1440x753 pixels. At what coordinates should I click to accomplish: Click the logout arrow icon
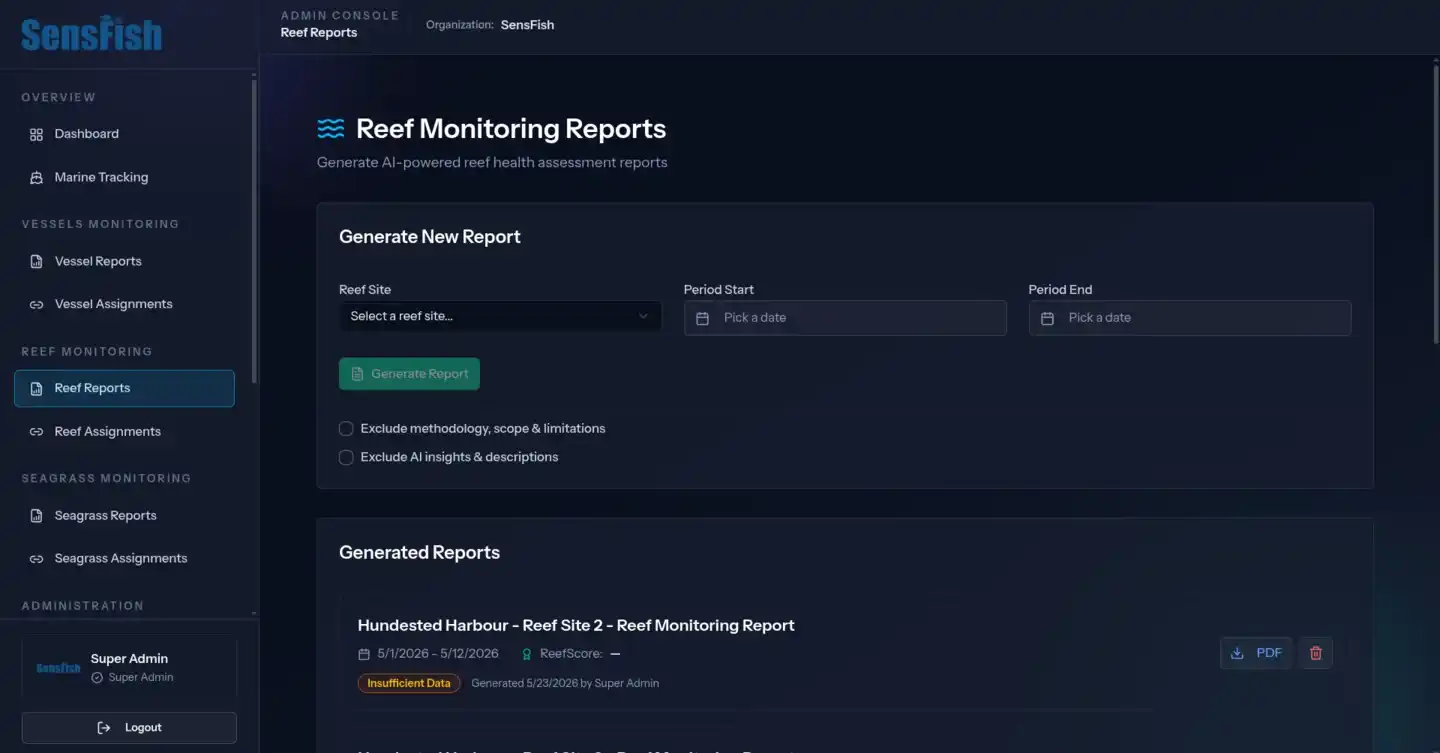(104, 728)
